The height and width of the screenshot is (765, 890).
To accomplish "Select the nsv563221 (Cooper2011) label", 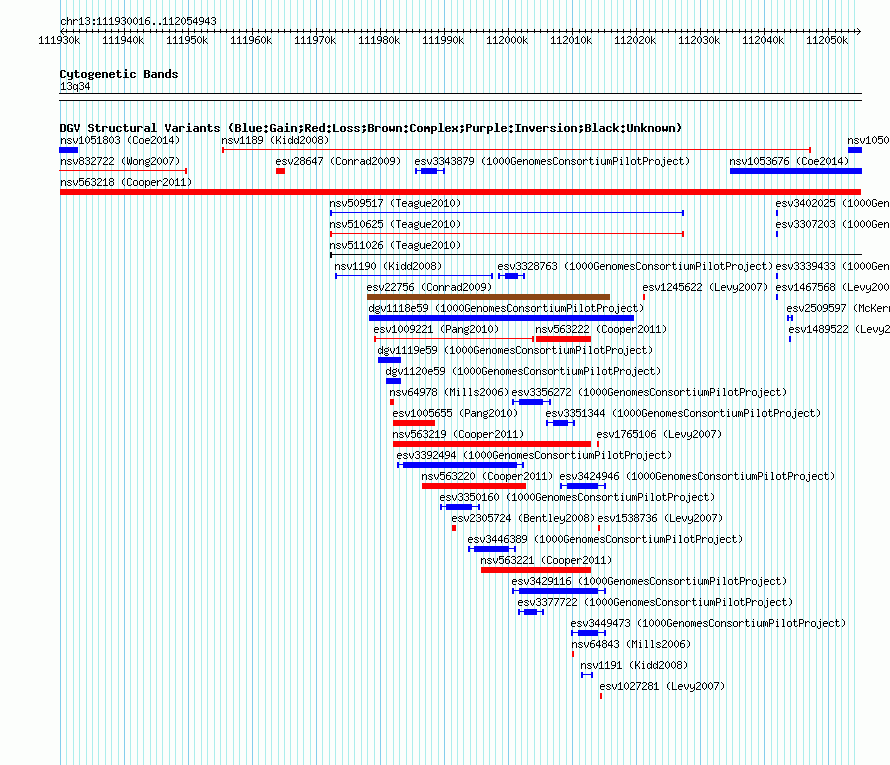I will pyautogui.click(x=546, y=560).
